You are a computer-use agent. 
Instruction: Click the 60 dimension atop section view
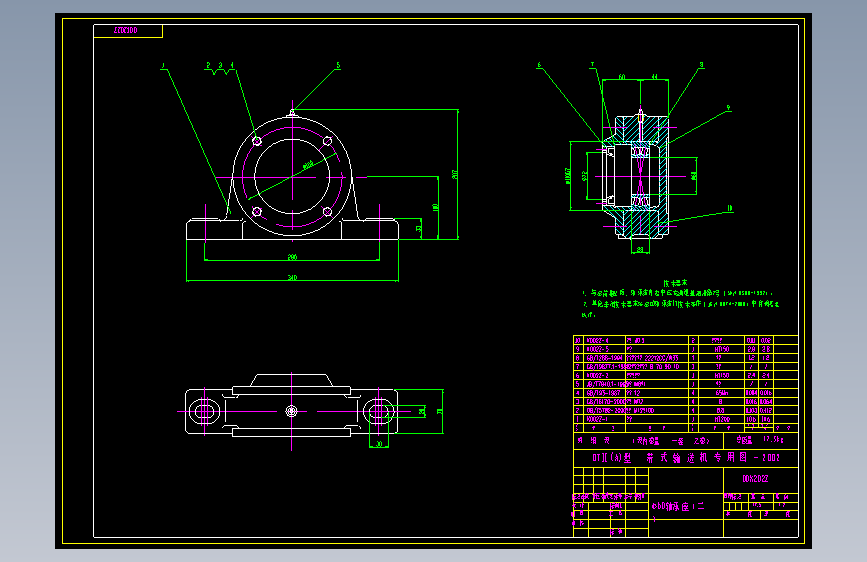[x=622, y=77]
